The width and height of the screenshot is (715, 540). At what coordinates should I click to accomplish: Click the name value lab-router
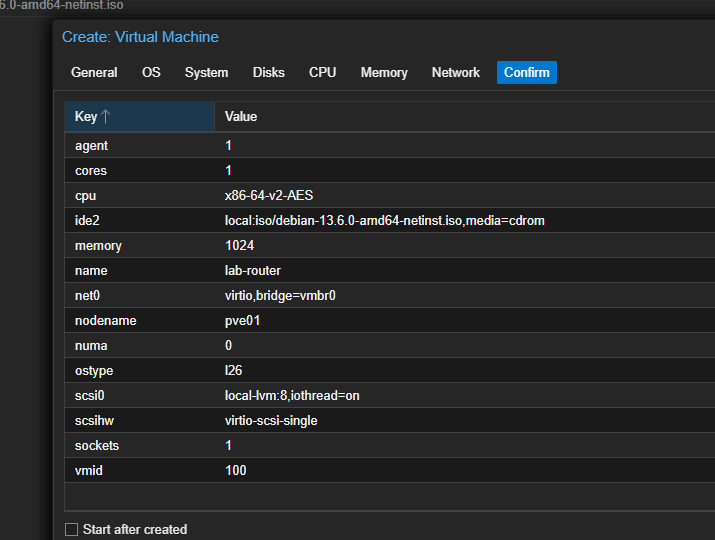click(x=253, y=270)
